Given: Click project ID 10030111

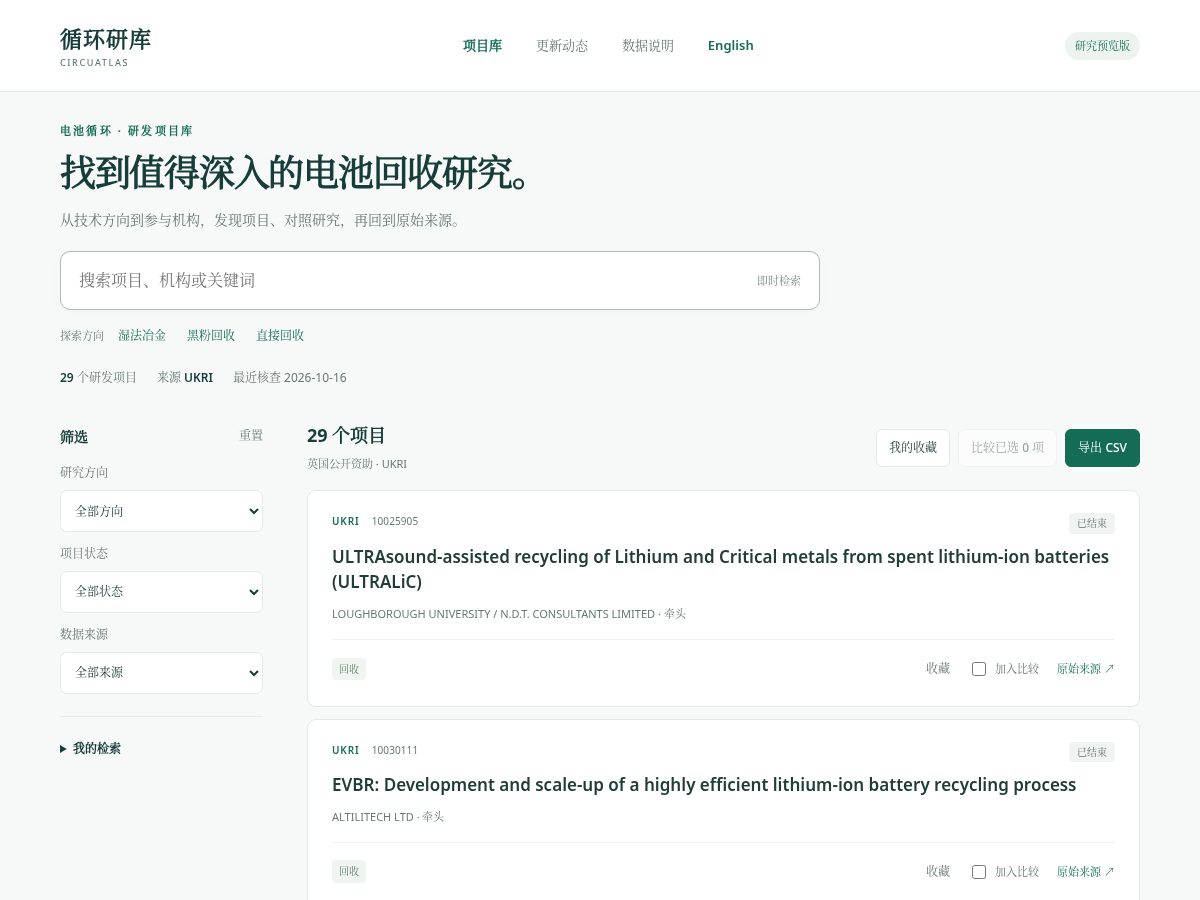Looking at the screenshot, I should pos(395,750).
